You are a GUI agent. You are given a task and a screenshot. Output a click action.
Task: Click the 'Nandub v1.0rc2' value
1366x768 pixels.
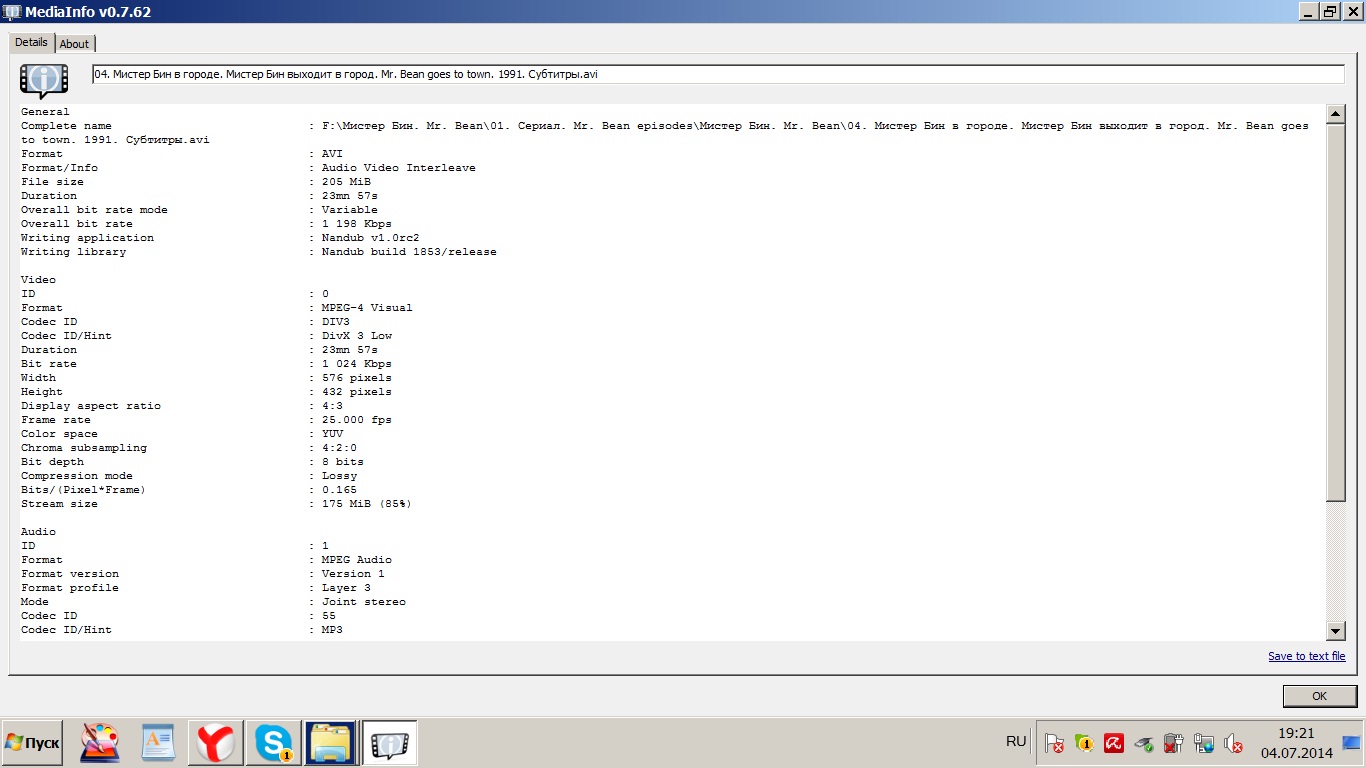[x=371, y=238]
